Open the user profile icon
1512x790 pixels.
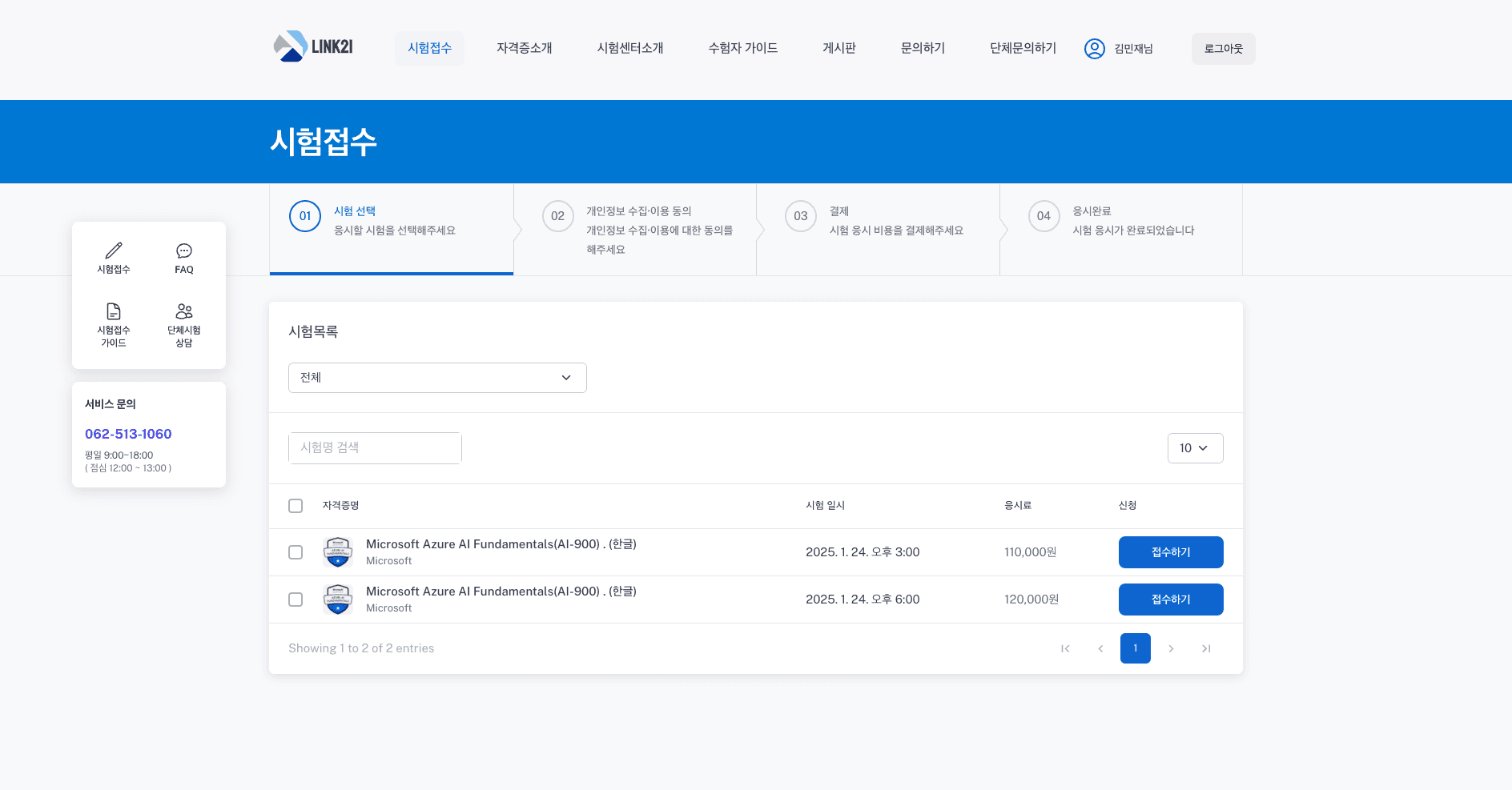pos(1094,49)
